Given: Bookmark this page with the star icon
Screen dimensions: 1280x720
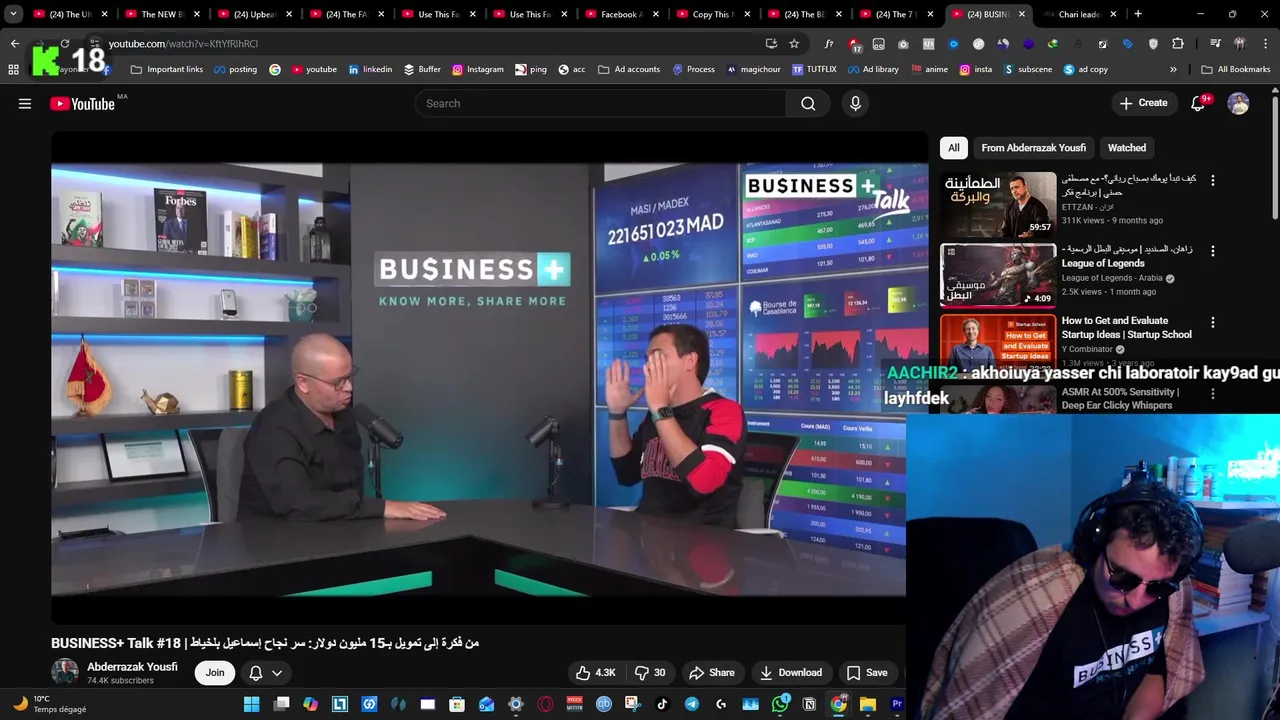Looking at the screenshot, I should coord(794,43).
